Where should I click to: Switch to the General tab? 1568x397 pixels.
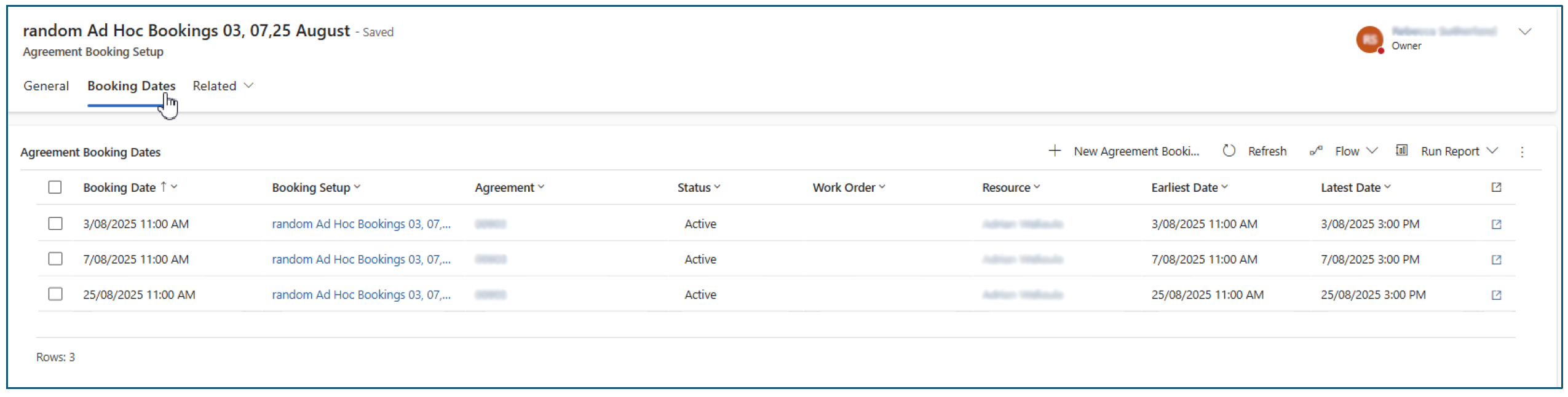point(46,86)
